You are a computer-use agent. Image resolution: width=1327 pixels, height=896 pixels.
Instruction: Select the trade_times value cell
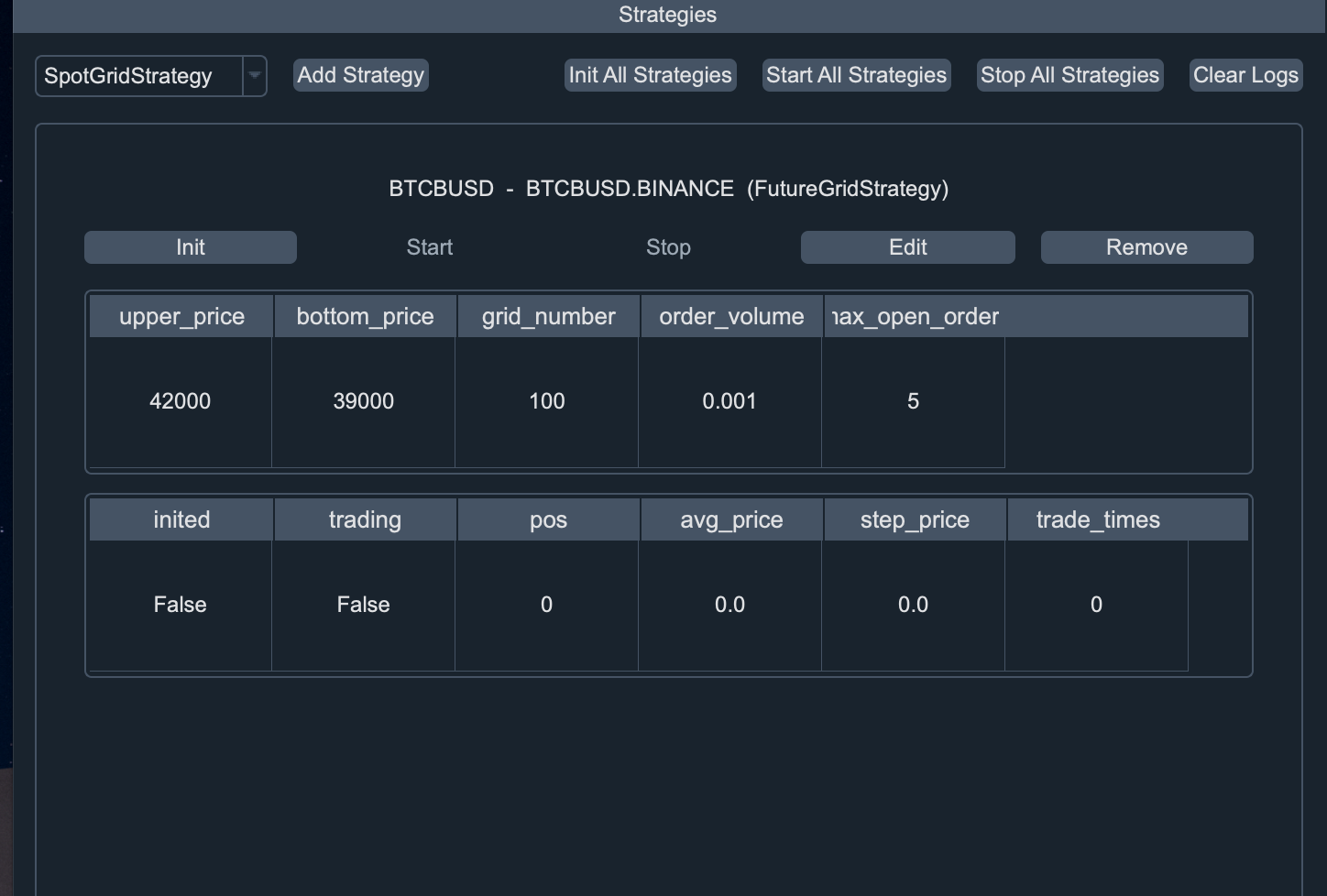pos(1096,605)
